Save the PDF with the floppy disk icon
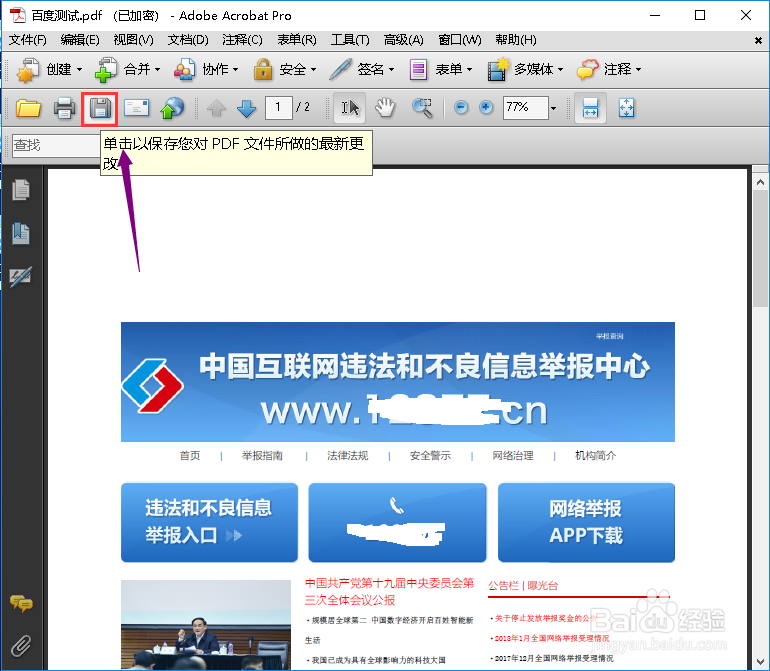770x671 pixels. (100, 108)
